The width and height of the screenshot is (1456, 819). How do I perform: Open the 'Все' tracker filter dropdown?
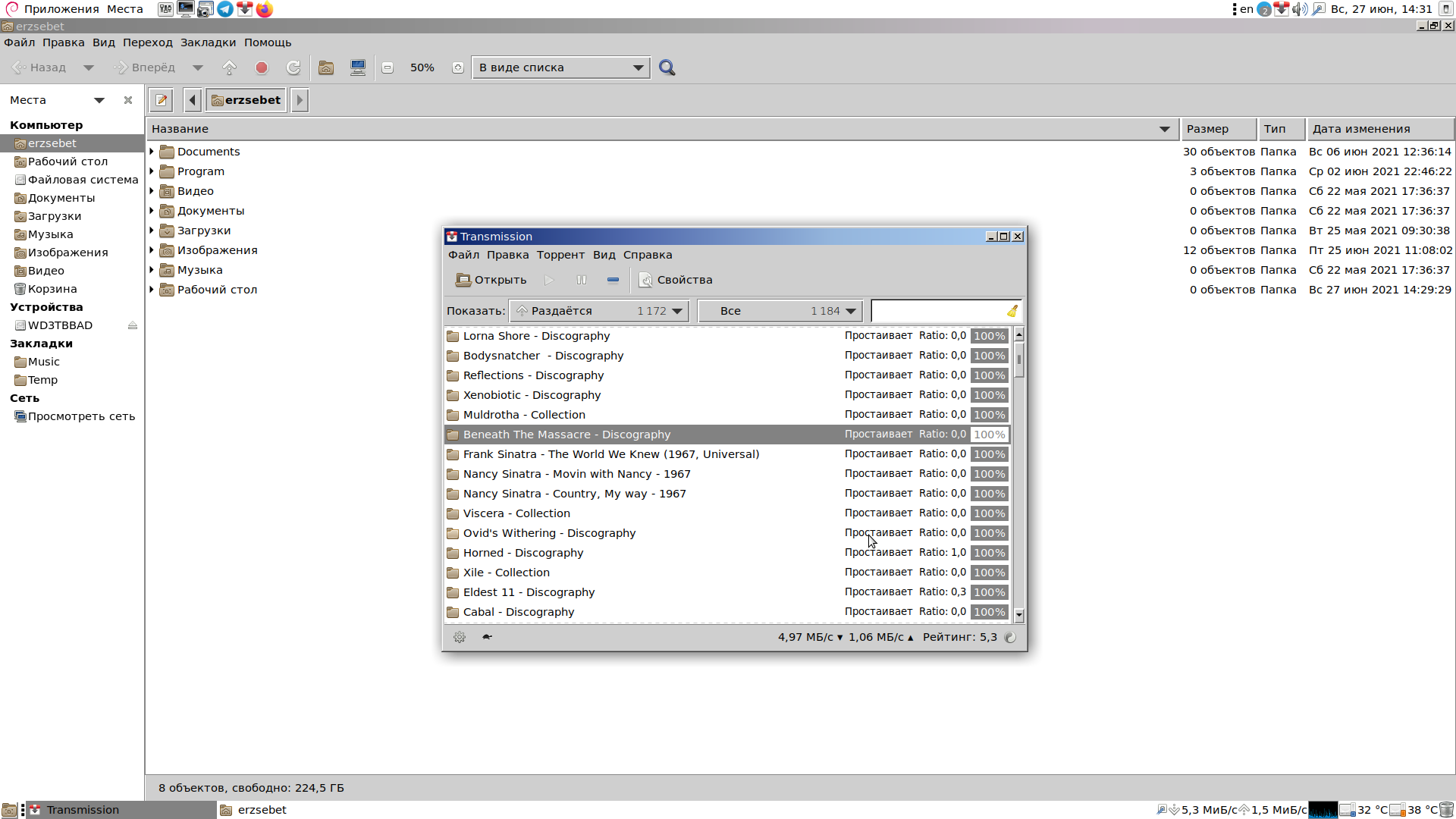(x=780, y=311)
